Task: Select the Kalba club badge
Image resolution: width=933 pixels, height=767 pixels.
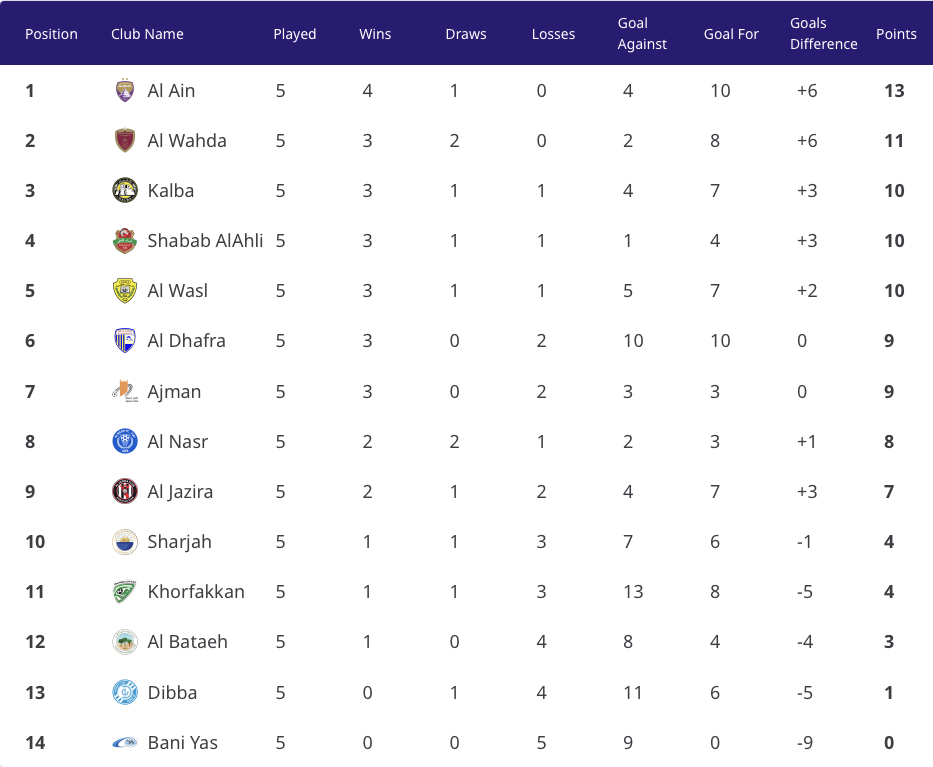Action: (x=124, y=190)
